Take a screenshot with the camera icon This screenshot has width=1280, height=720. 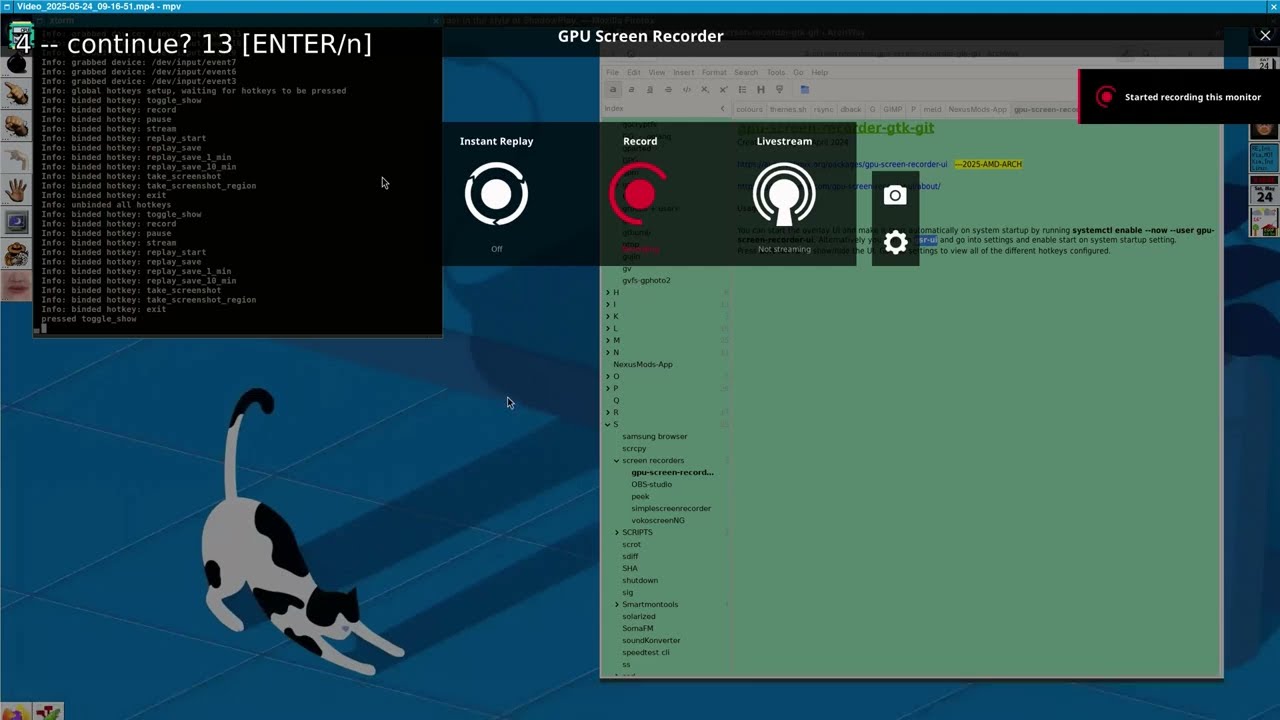pos(895,195)
